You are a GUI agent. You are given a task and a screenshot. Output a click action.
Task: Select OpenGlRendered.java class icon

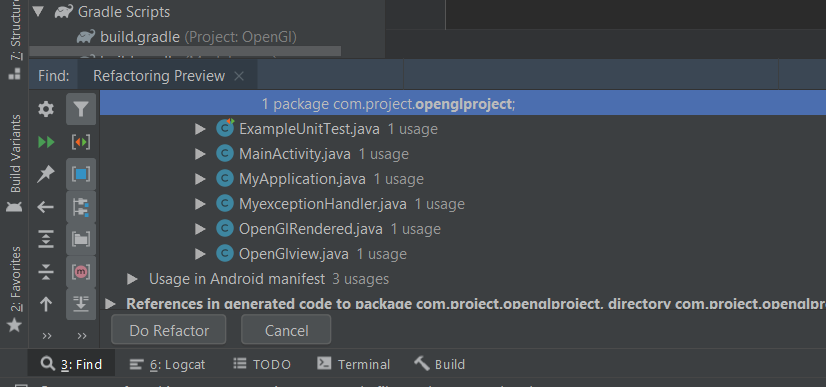(225, 229)
